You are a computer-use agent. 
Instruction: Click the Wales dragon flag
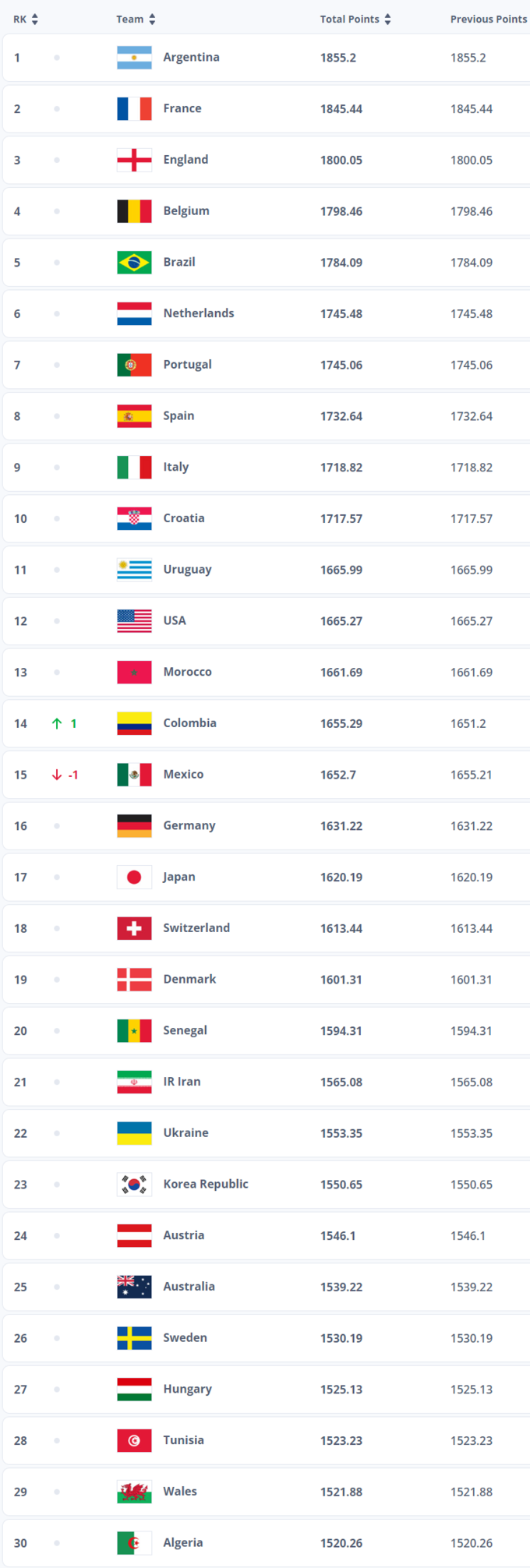[x=134, y=1492]
